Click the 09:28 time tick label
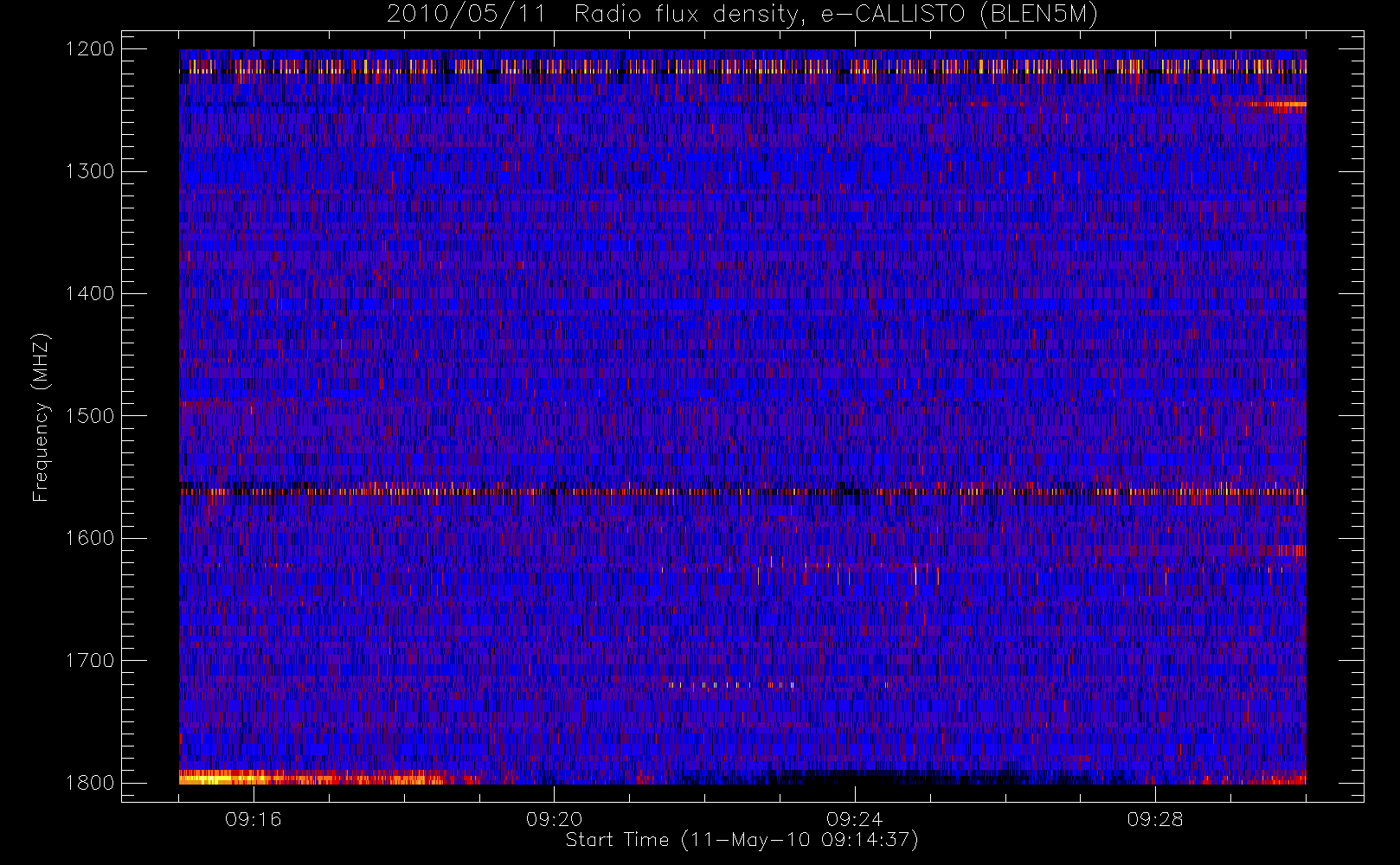This screenshot has width=1400, height=865. pos(1155,819)
